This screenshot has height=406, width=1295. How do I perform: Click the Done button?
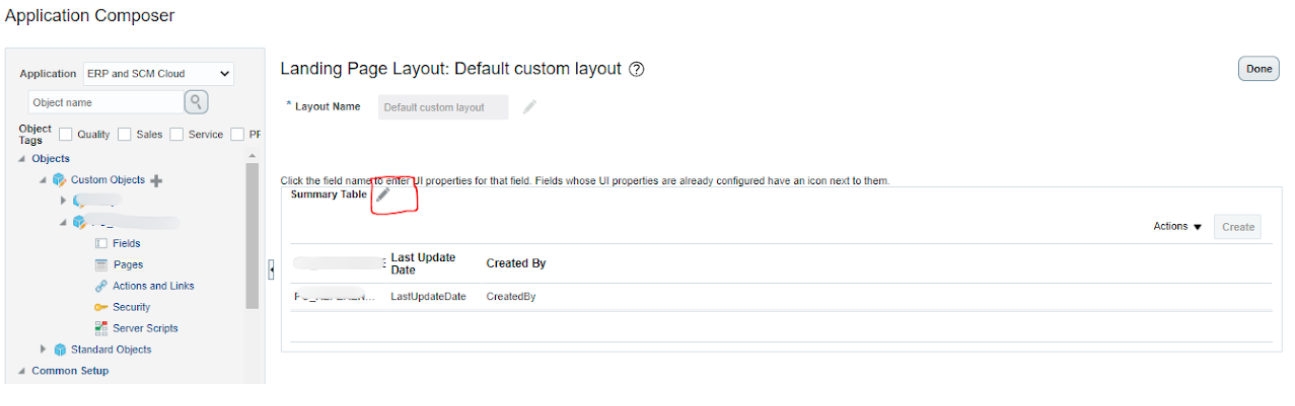pos(1259,69)
